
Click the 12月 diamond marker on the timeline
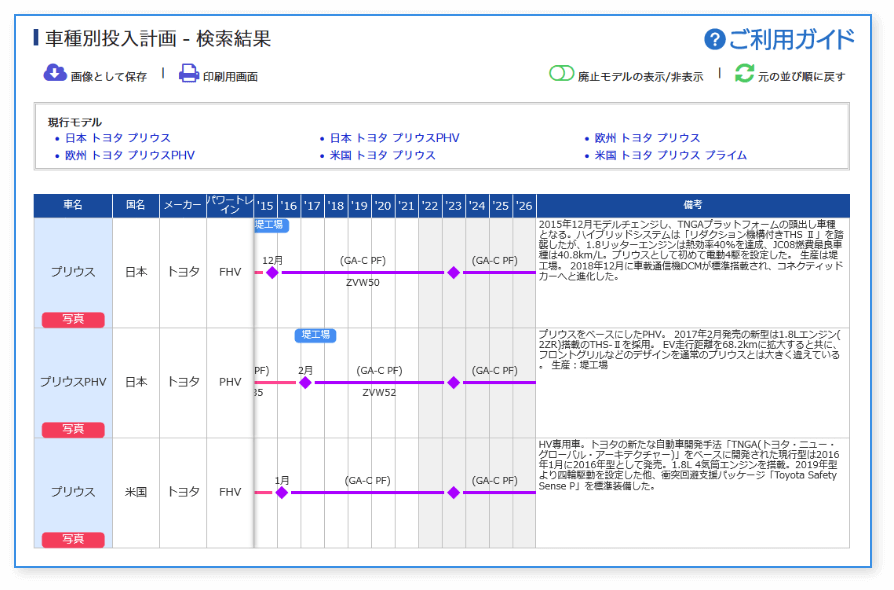272,272
